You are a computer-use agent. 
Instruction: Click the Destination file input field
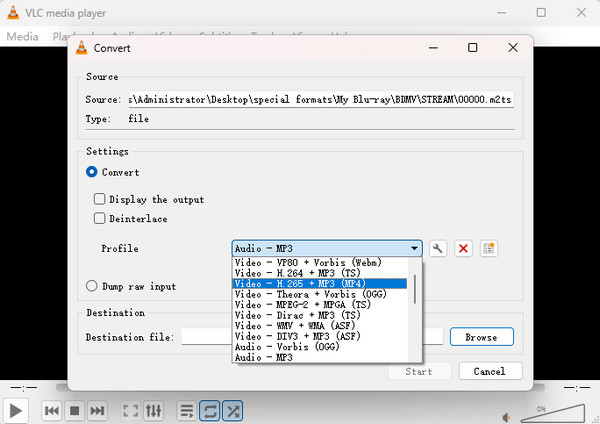(312, 337)
